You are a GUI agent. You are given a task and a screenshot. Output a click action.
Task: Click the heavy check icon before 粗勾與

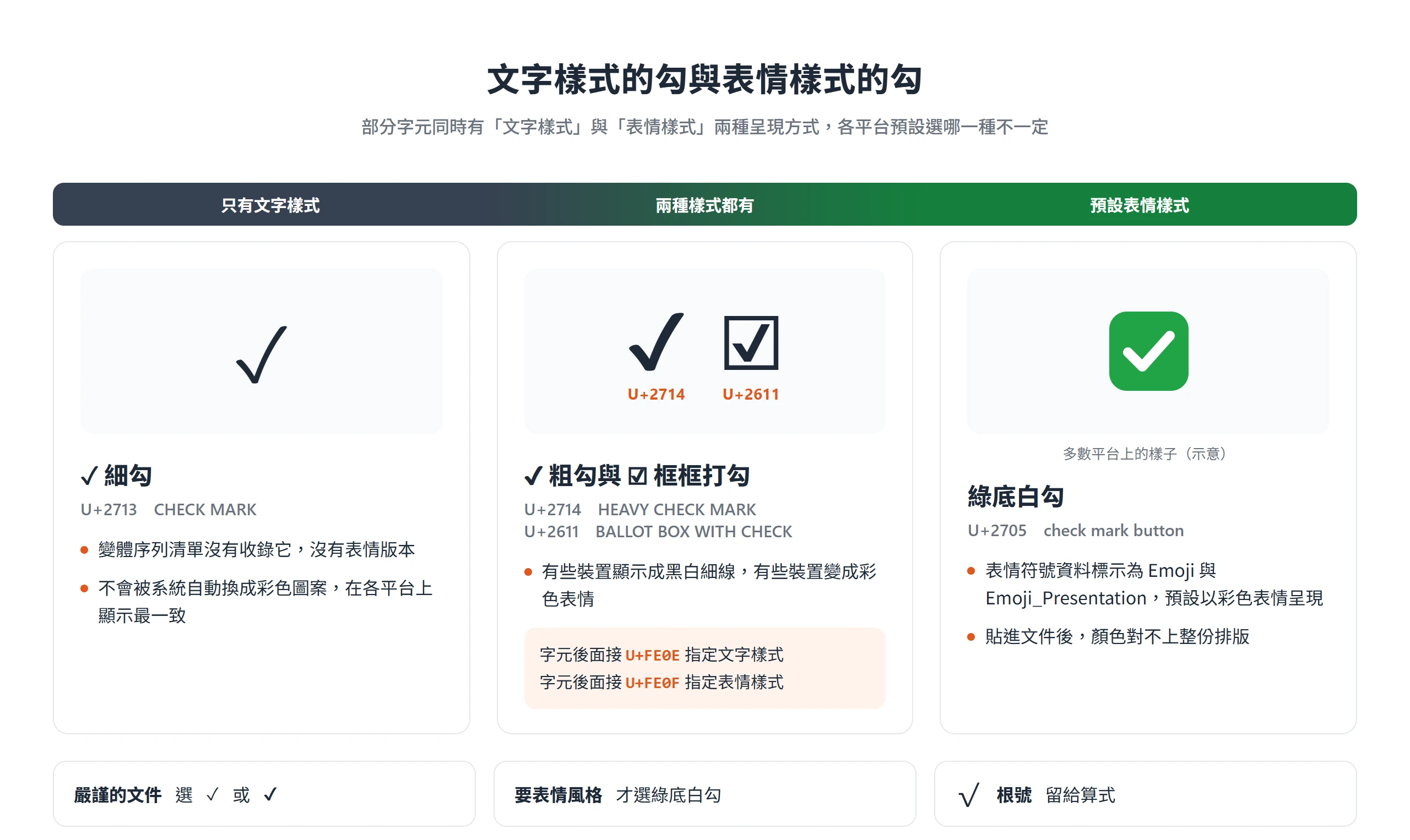coord(533,476)
